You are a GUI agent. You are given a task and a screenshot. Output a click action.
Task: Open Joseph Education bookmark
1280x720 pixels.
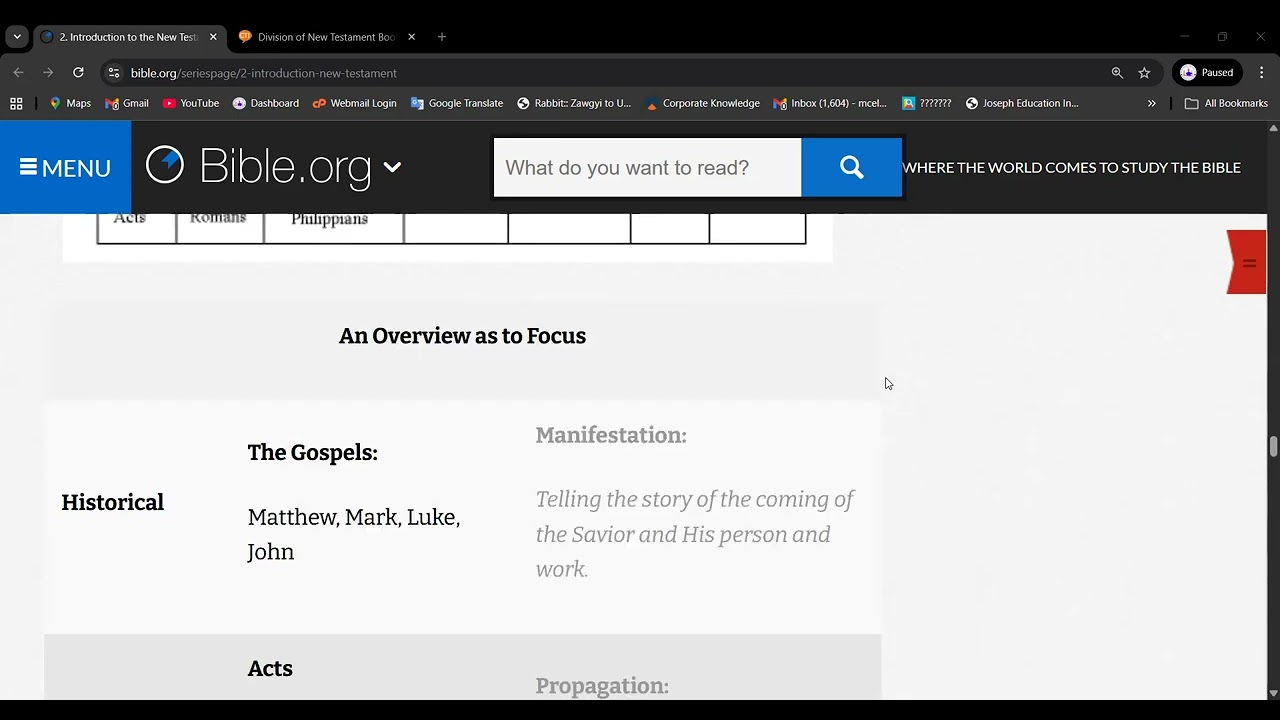click(x=1021, y=103)
